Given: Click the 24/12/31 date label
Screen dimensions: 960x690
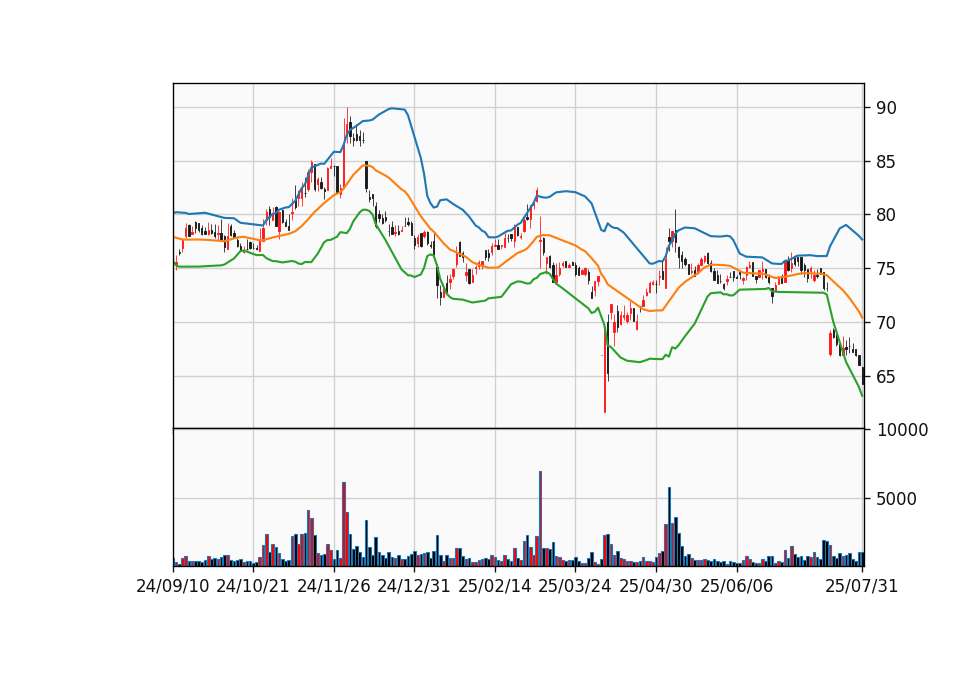Looking at the screenshot, I should [414, 587].
